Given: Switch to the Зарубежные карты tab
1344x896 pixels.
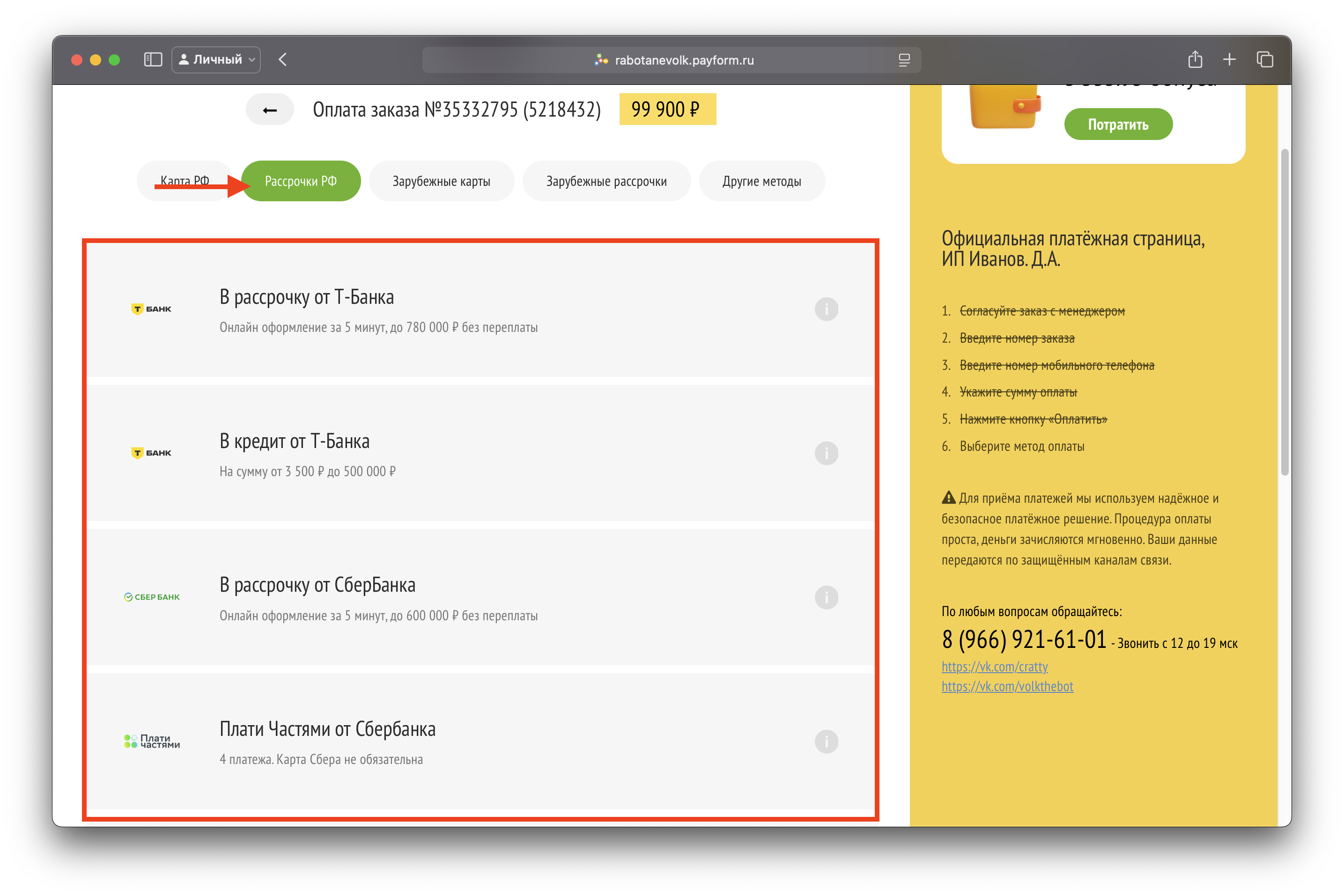Looking at the screenshot, I should (x=441, y=181).
